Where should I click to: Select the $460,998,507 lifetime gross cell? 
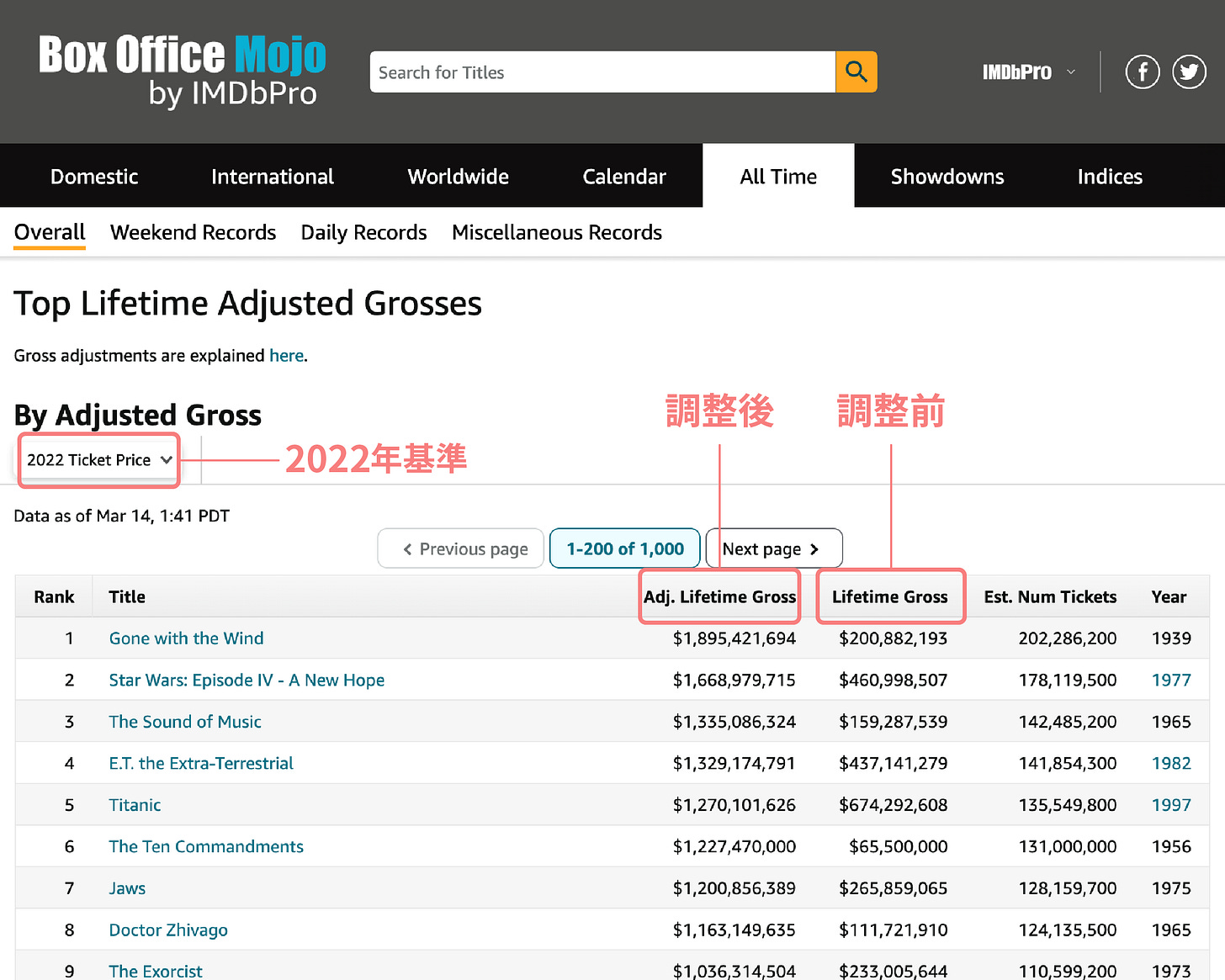[894, 681]
